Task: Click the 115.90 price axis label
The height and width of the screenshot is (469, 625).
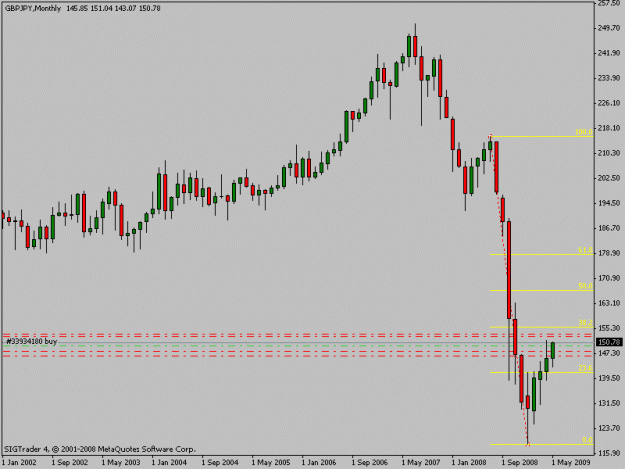Action: tap(609, 453)
